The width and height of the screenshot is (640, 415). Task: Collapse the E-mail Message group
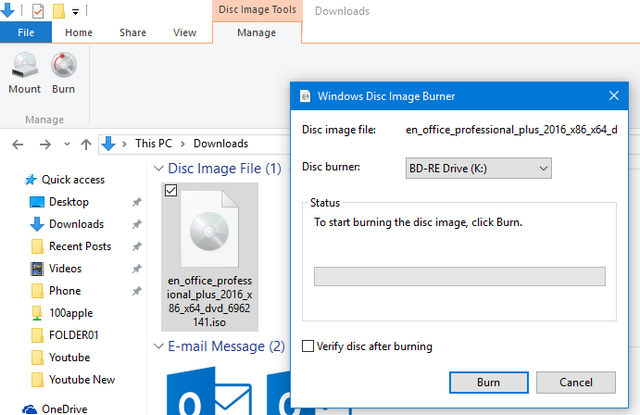pos(158,346)
